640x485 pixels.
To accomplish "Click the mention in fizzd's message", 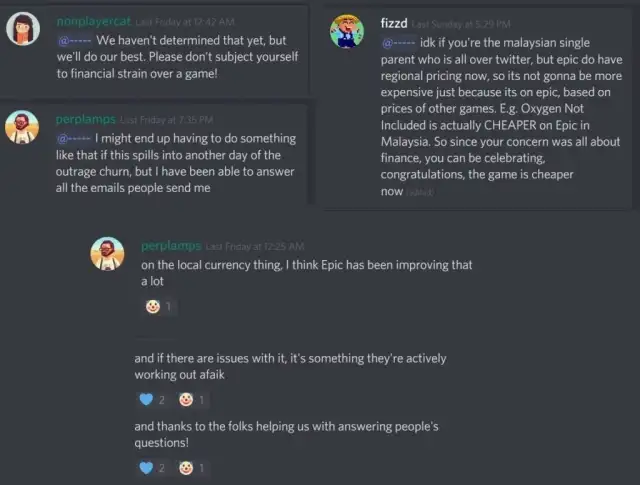I will point(398,42).
